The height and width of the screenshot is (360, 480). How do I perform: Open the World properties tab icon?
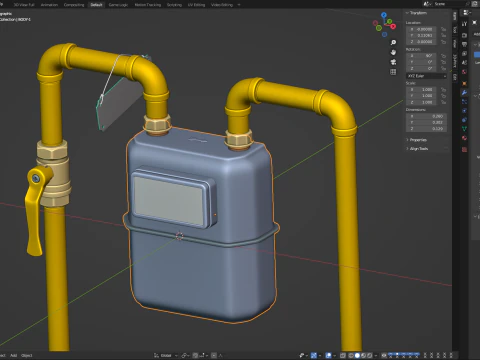tap(464, 72)
